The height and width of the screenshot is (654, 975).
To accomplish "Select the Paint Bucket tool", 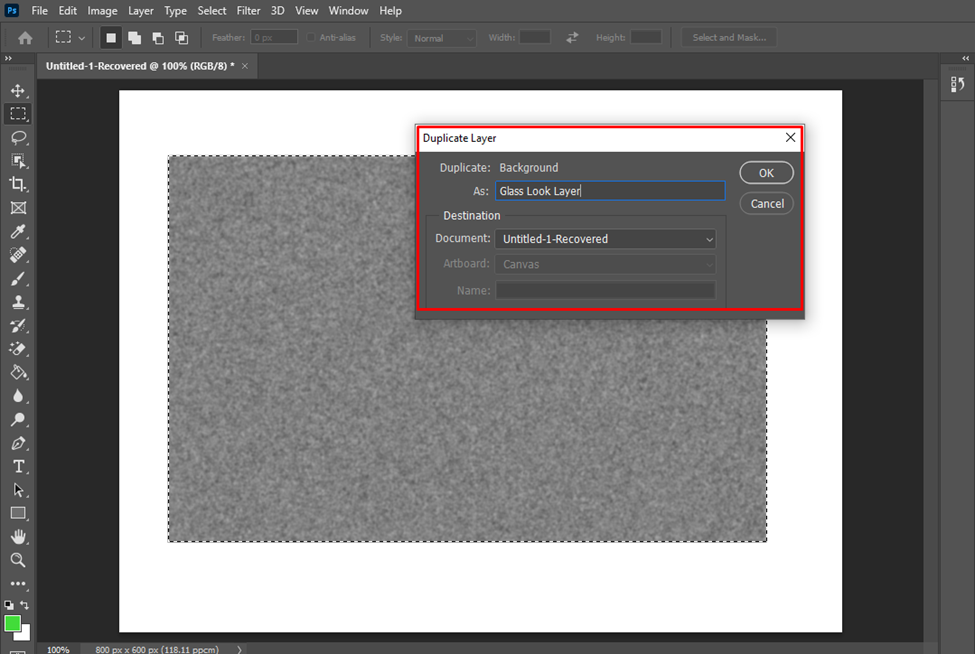I will coord(18,372).
